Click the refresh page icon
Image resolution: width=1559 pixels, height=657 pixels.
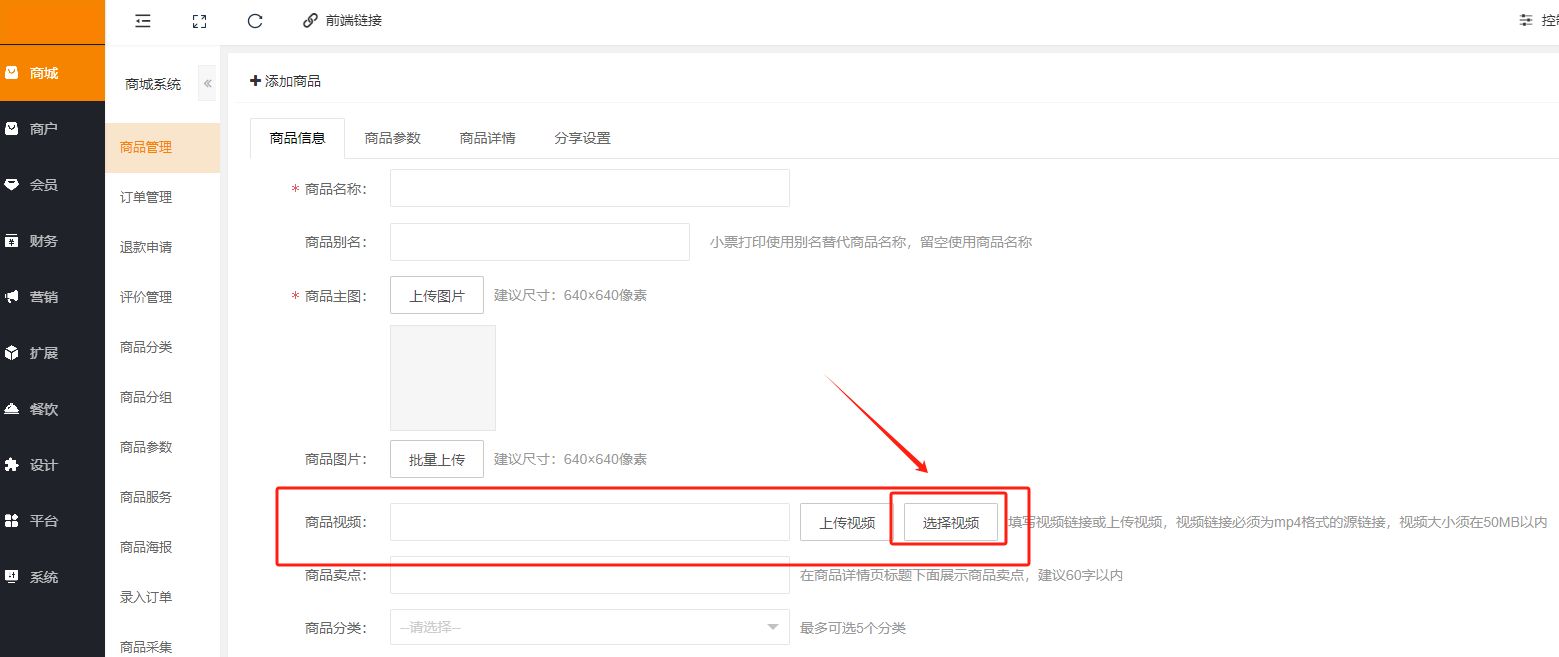coord(255,20)
